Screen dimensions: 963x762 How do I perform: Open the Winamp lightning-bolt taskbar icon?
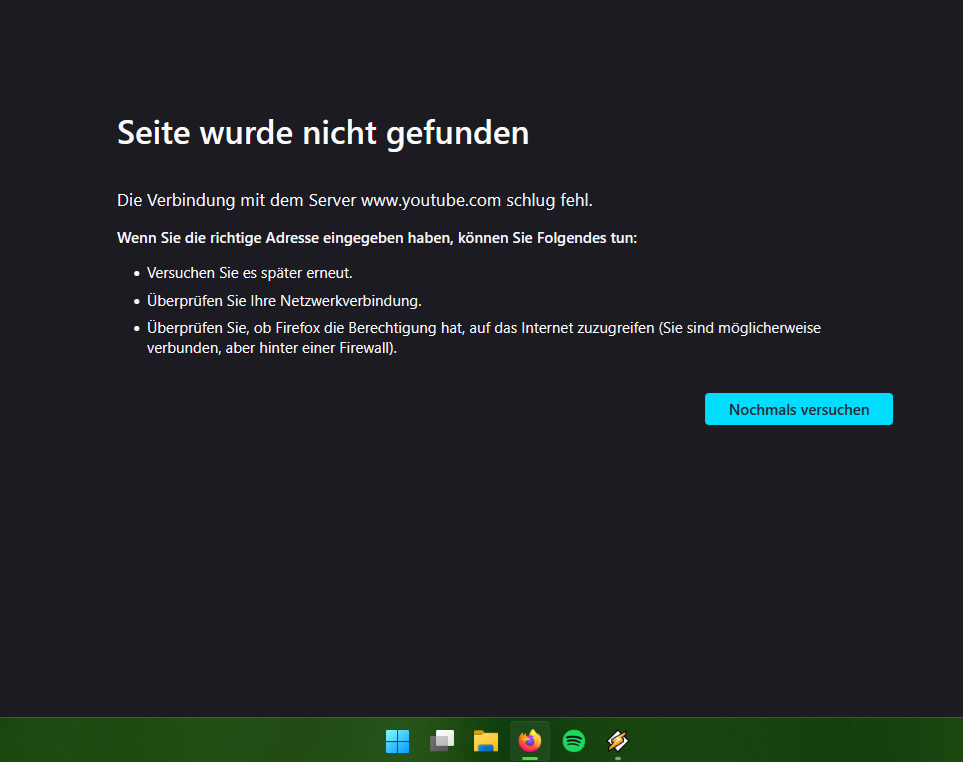(618, 741)
